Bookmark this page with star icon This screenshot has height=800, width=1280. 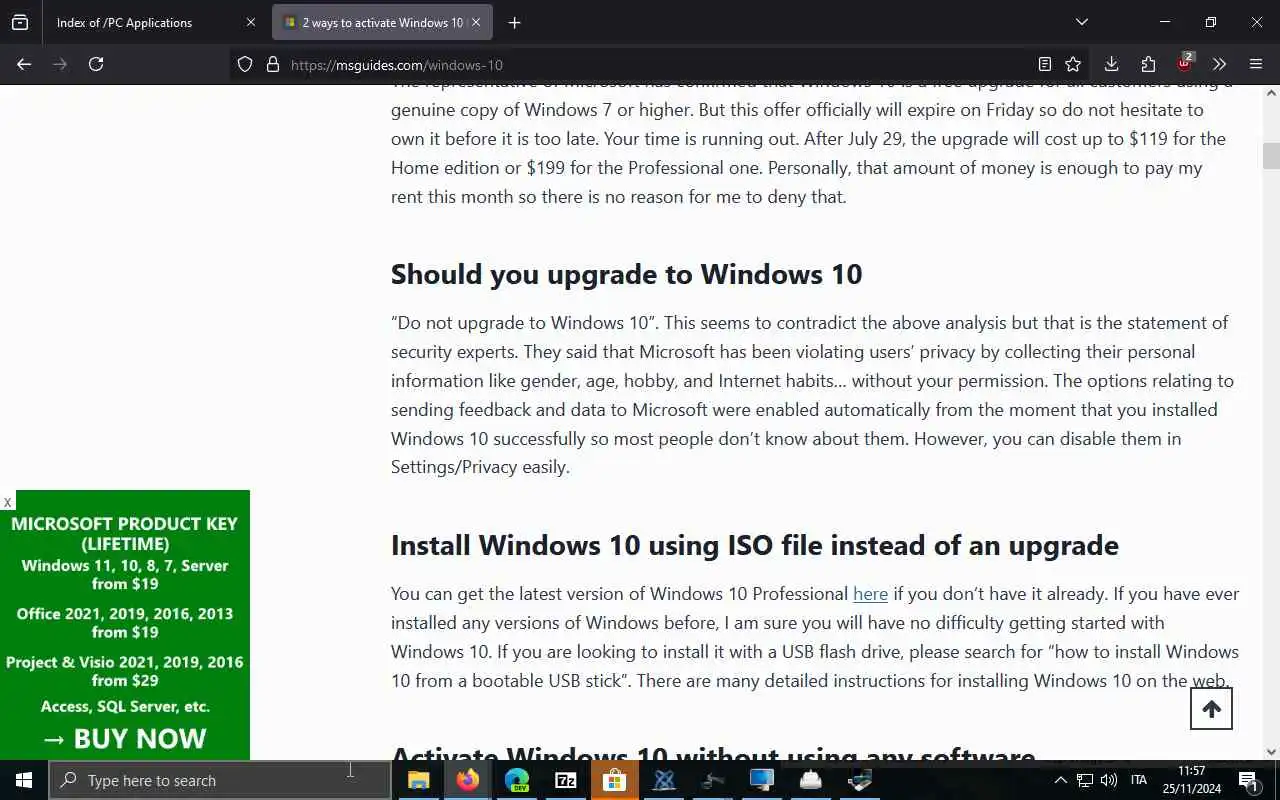[1073, 64]
